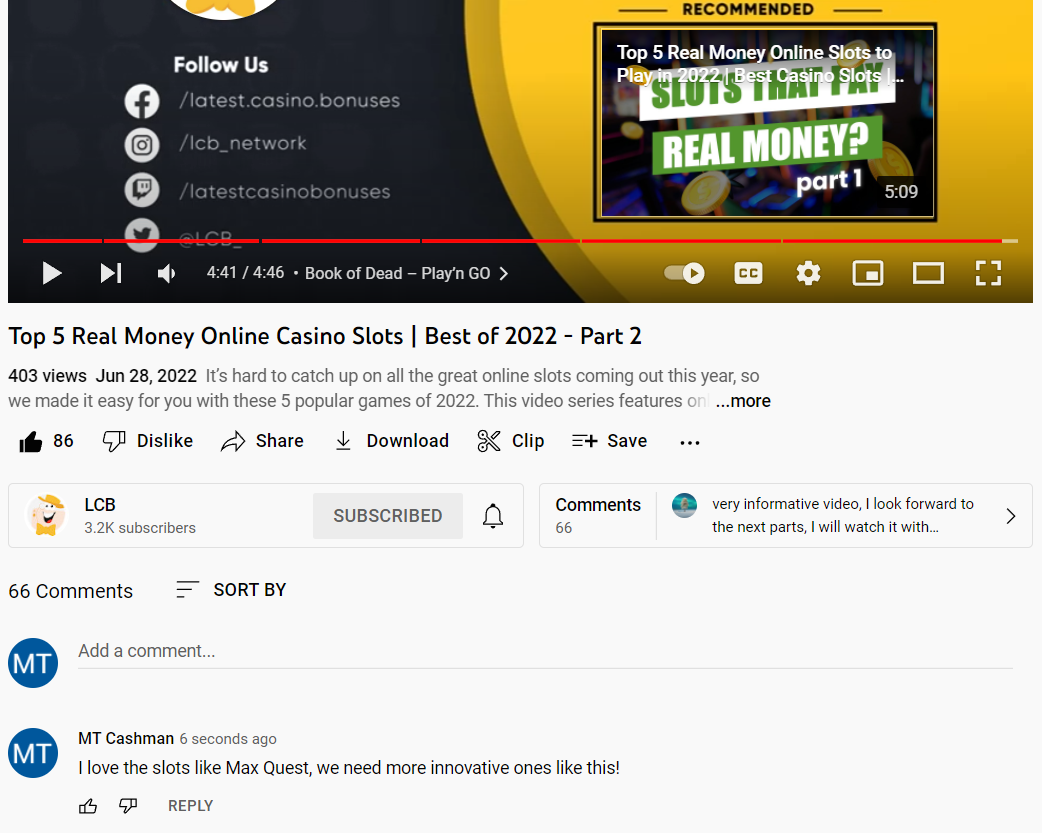Click the Facebook icon under Follow Us
The height and width of the screenshot is (833, 1042).
[x=142, y=101]
